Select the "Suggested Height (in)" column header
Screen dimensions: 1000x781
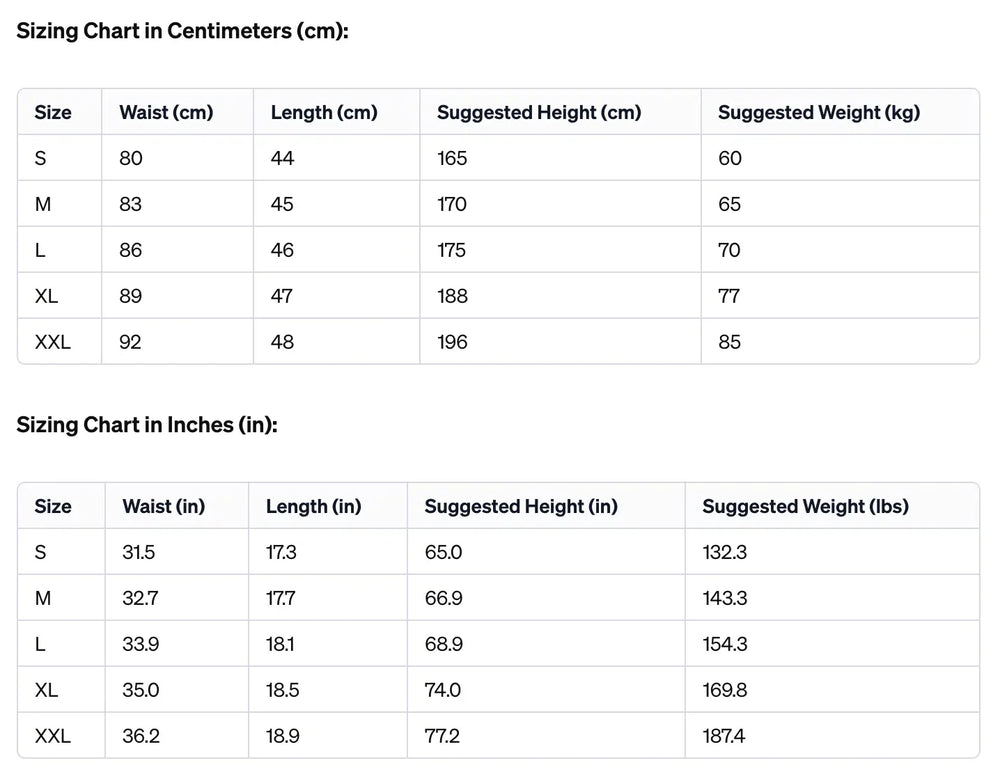(521, 507)
